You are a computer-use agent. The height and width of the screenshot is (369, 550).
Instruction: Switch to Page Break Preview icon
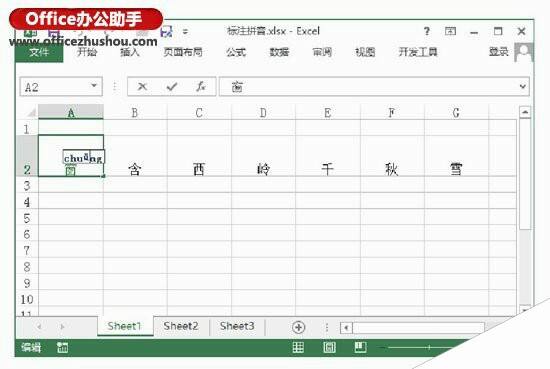[x=360, y=347]
